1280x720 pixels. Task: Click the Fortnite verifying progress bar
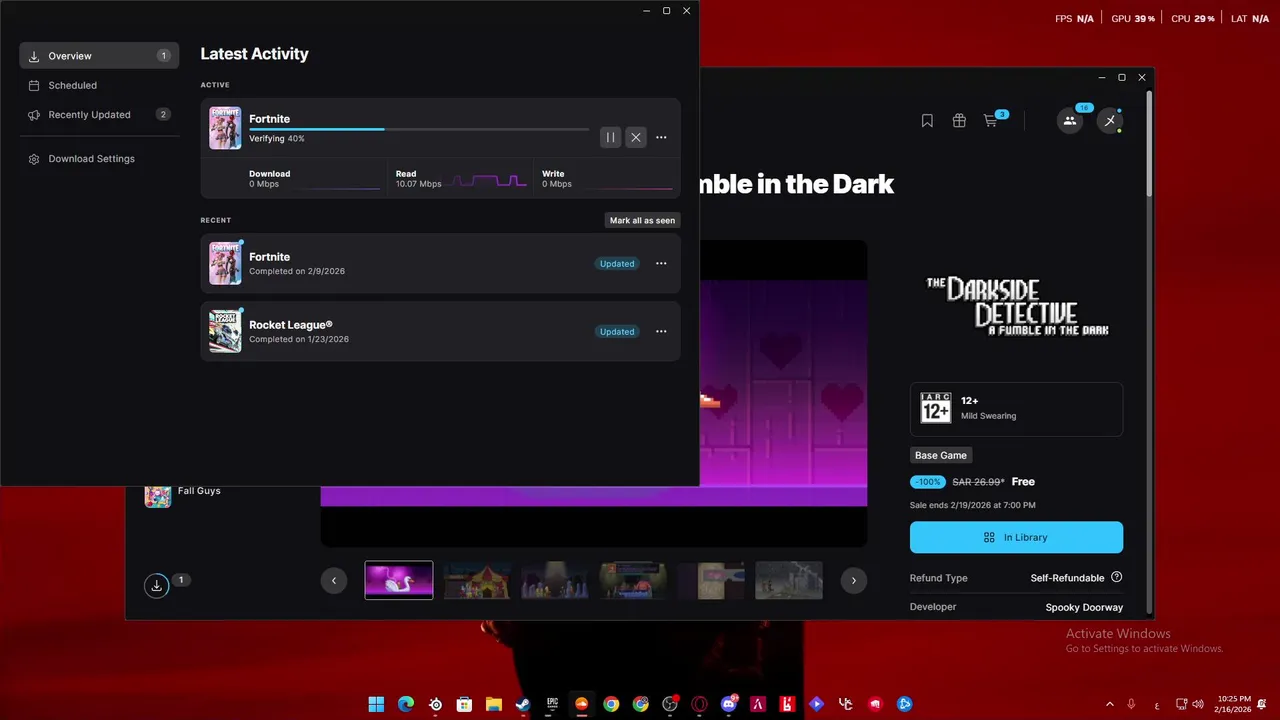pyautogui.click(x=419, y=129)
